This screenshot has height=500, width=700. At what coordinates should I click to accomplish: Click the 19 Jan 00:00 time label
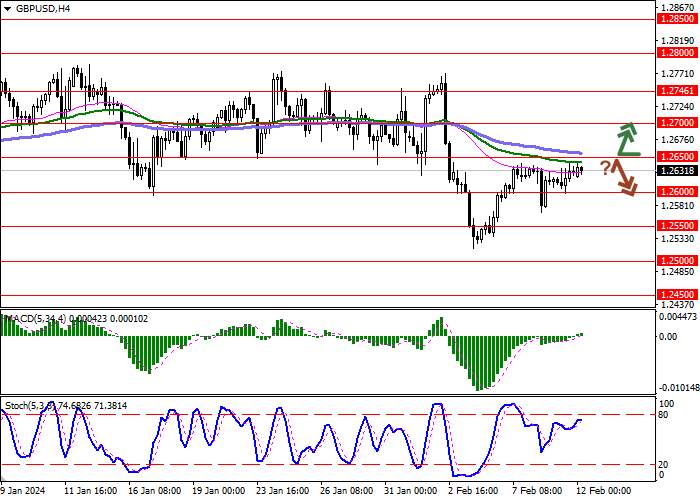(219, 491)
